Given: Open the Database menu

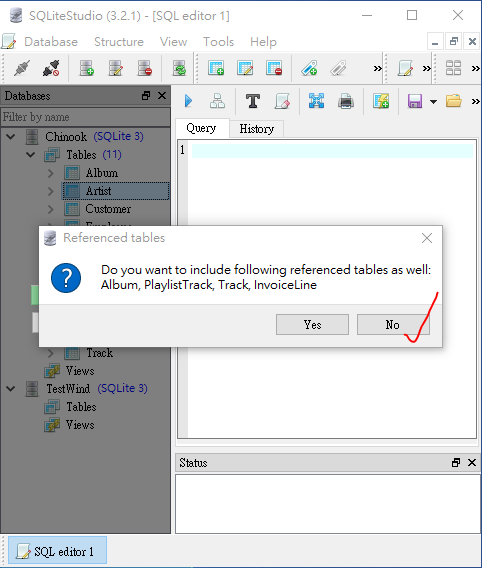Looking at the screenshot, I should click(51, 42).
